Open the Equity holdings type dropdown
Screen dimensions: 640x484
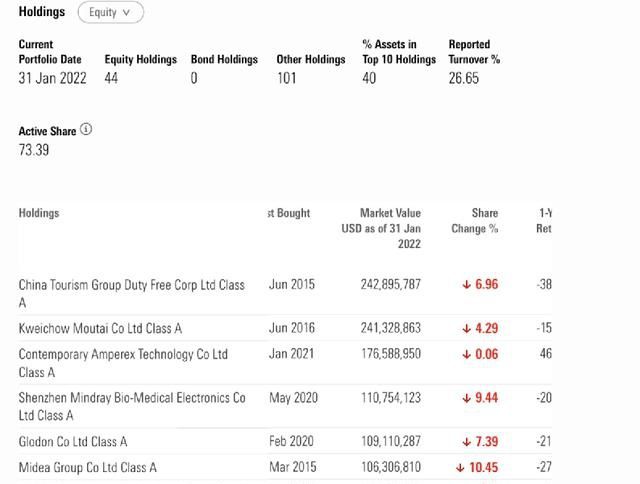(111, 12)
